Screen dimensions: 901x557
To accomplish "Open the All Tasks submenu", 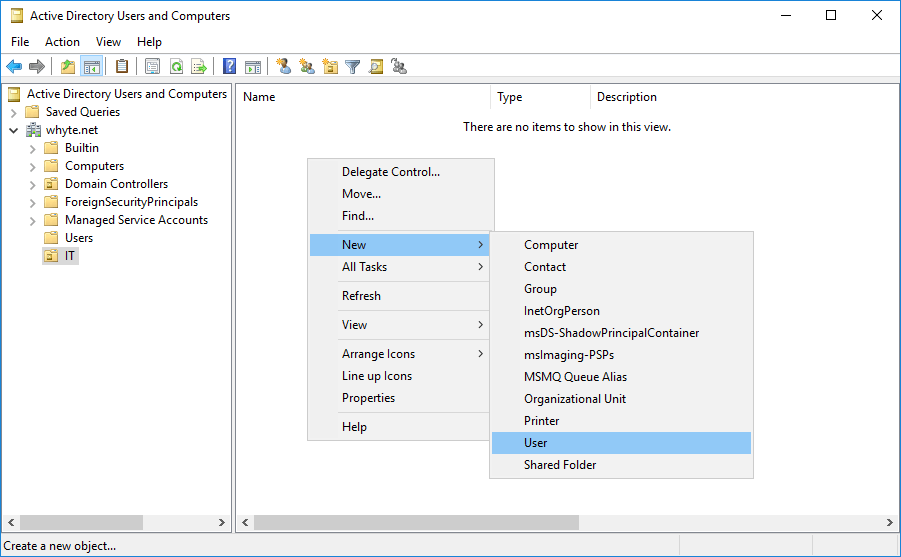I will pyautogui.click(x=399, y=267).
